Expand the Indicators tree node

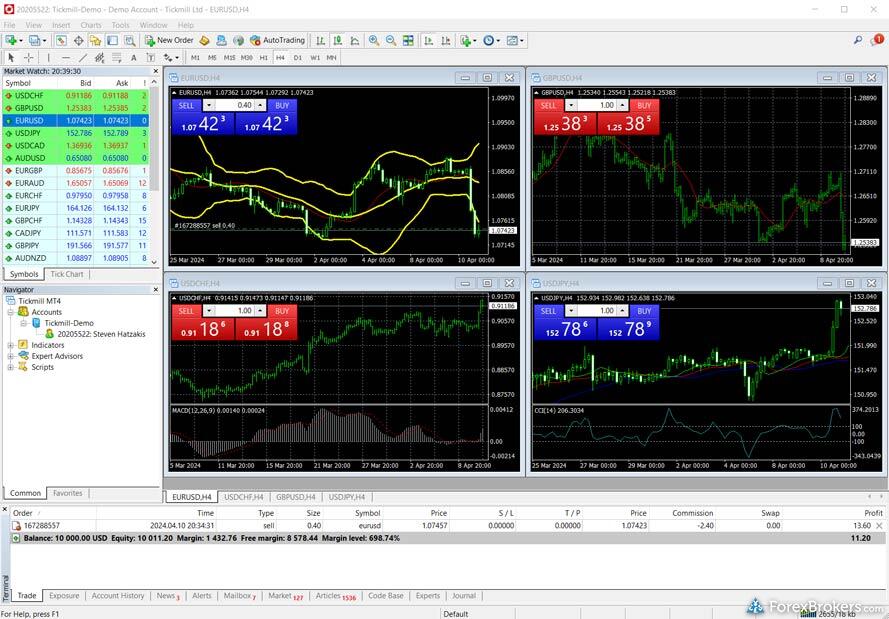pyautogui.click(x=10, y=345)
